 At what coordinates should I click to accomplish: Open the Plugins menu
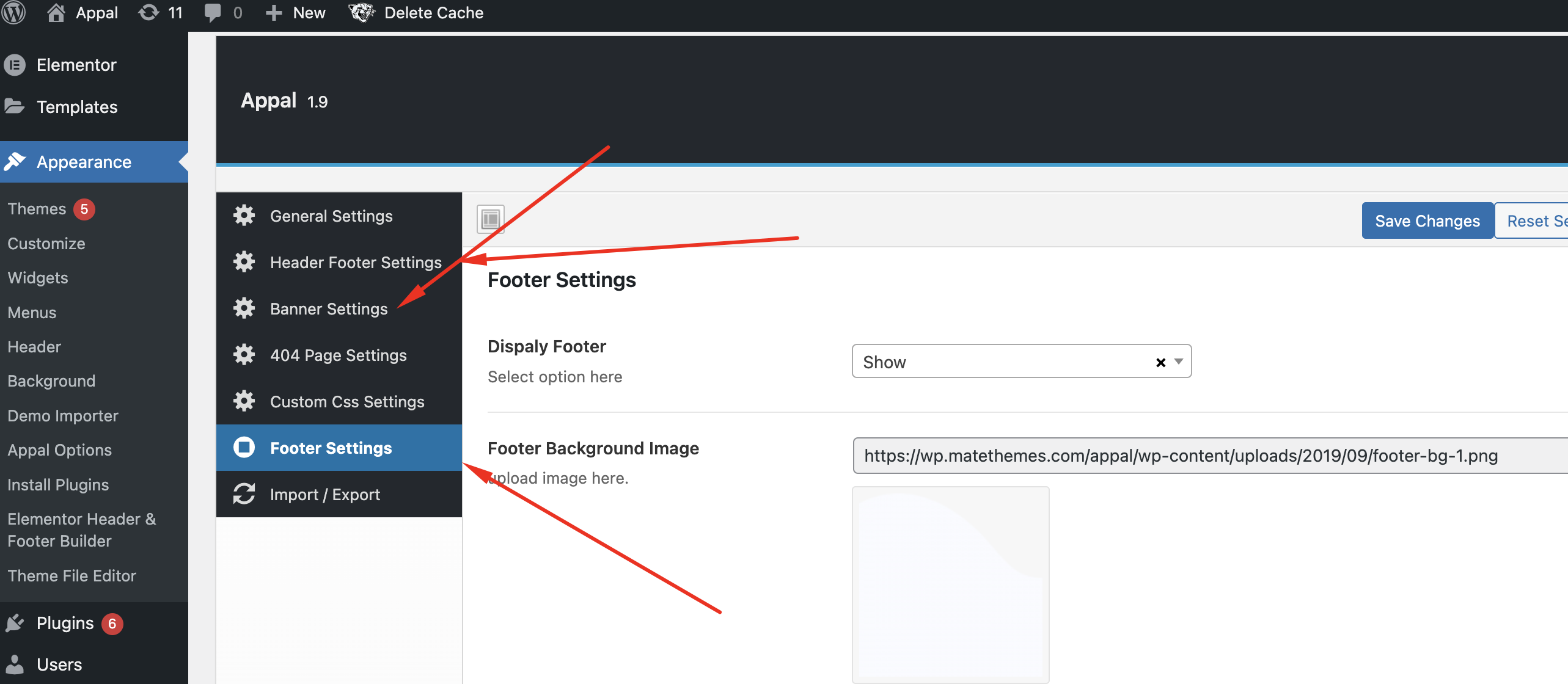pos(94,623)
